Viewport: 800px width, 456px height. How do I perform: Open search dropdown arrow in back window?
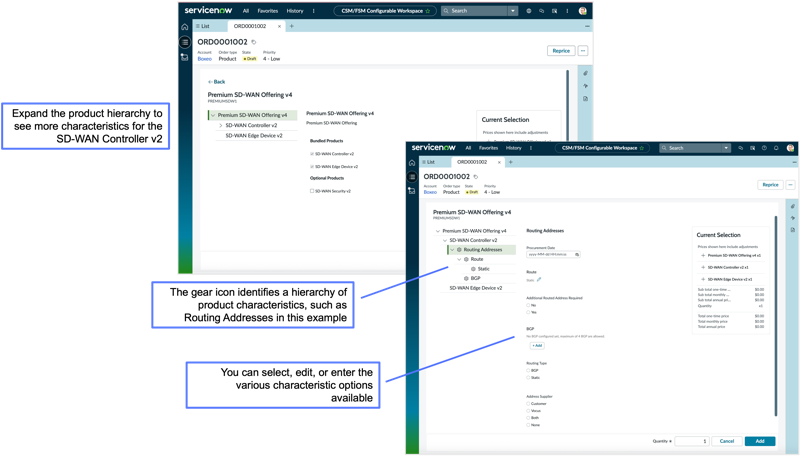point(513,11)
